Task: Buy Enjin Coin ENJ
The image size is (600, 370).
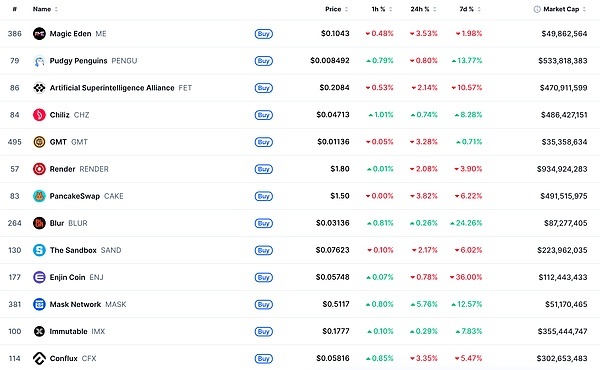Action: [264, 277]
